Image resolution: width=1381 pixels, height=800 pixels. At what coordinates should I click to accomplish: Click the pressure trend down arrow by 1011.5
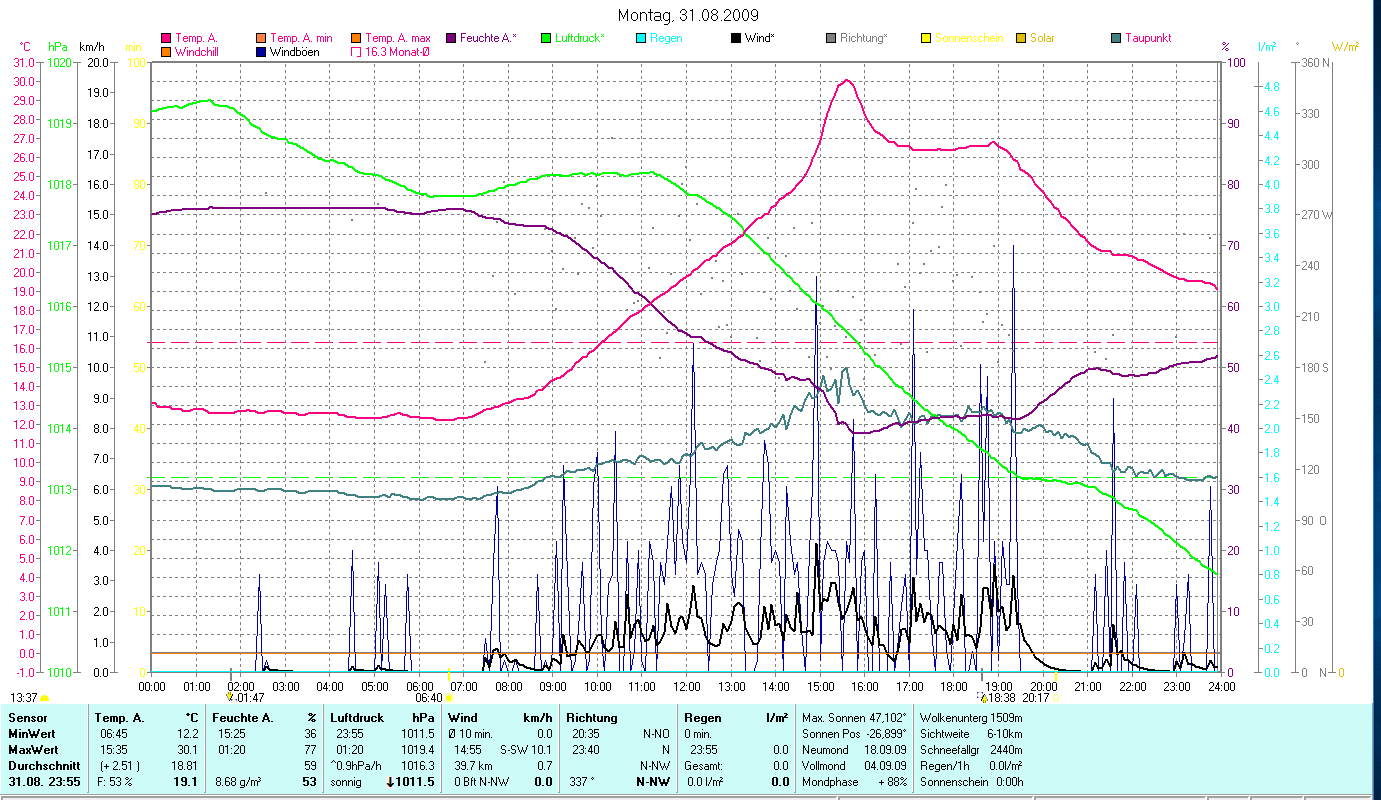(x=389, y=782)
